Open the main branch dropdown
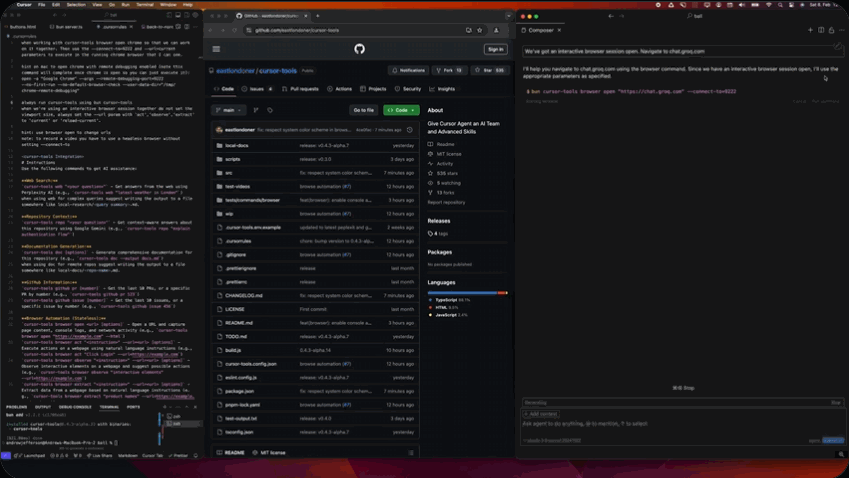This screenshot has height=478, width=849. click(x=228, y=110)
